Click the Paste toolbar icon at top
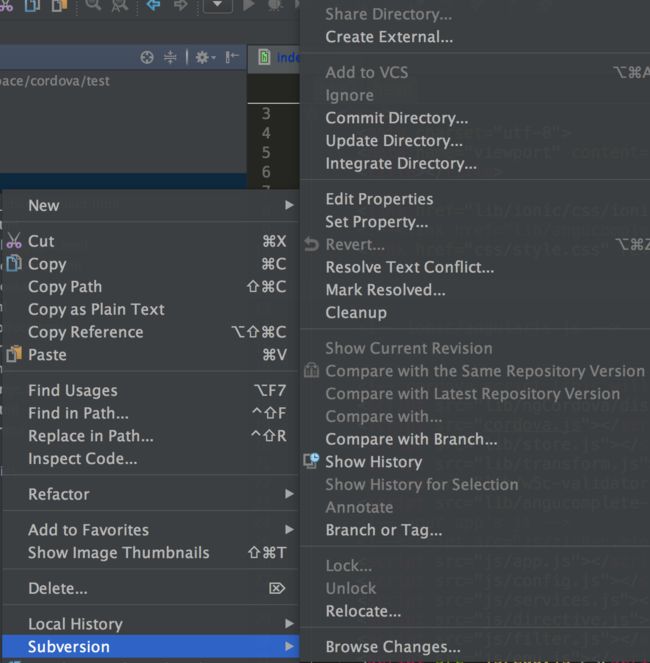The height and width of the screenshot is (663, 650). (x=59, y=5)
